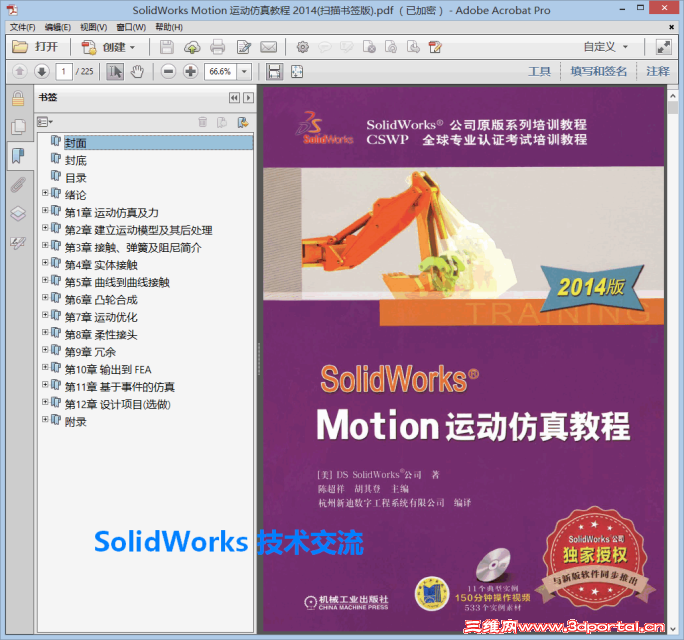Expand the 绪论 bookmark
684x640 pixels.
pyautogui.click(x=45, y=192)
